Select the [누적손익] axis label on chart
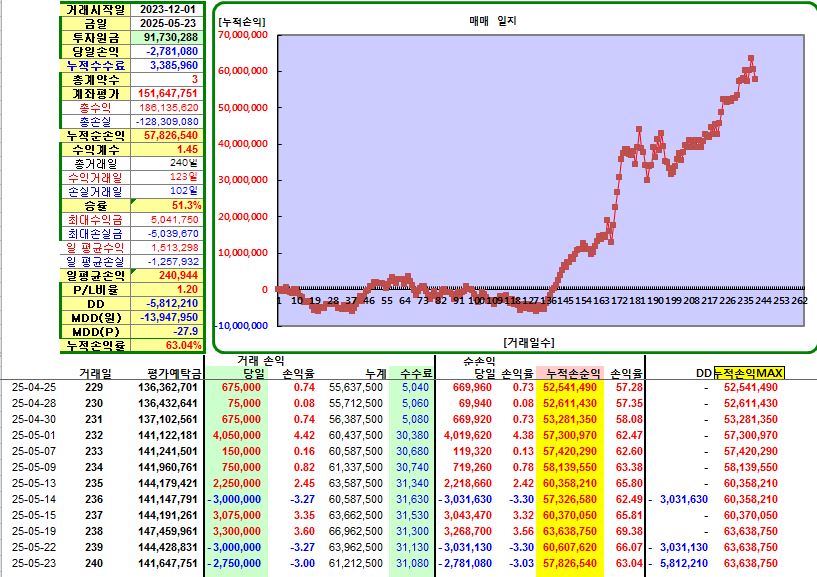Viewport: 817px width, 577px height. tap(242, 21)
